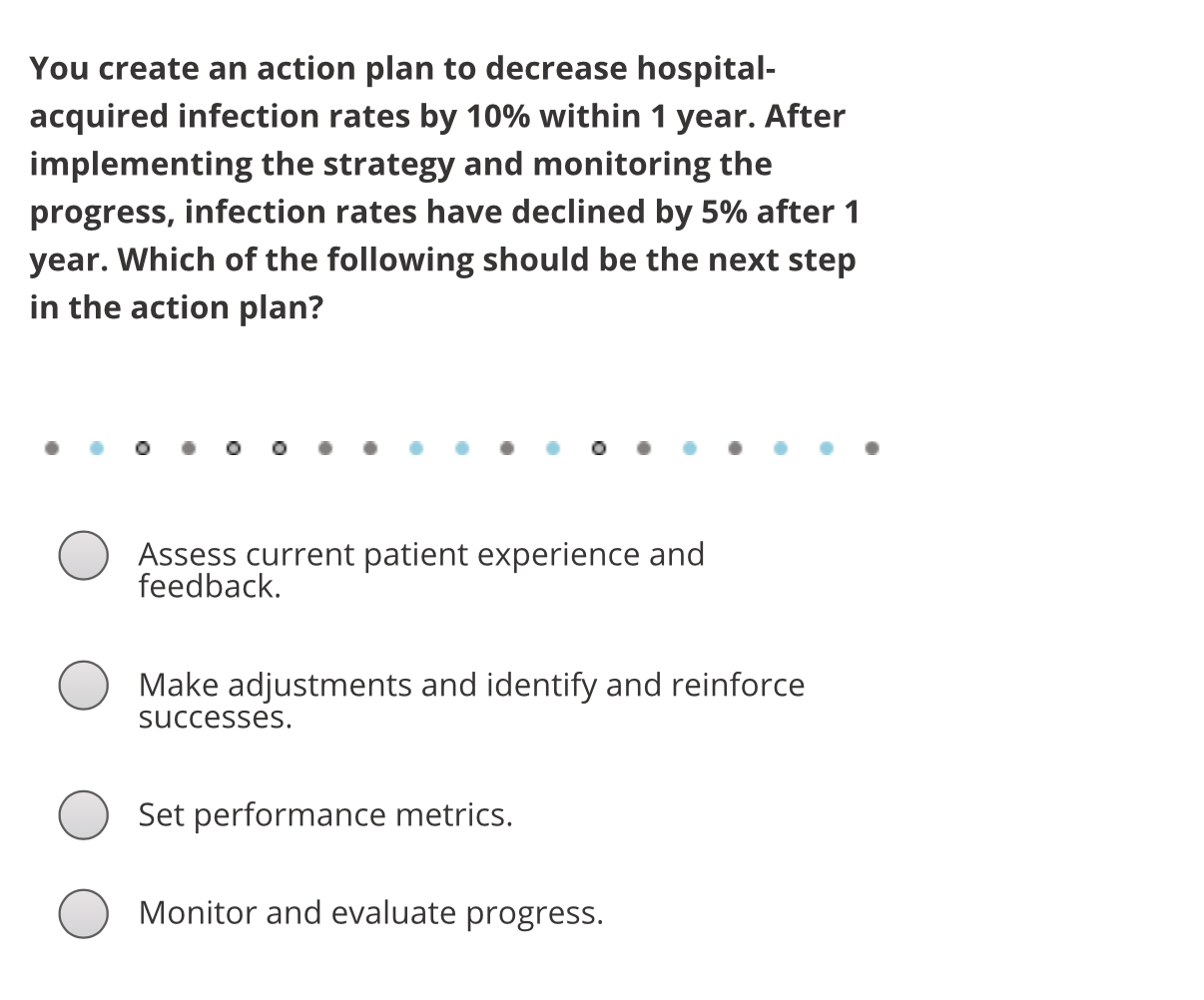Navigate using the twelfth blue dot
The image size is (1204, 1000).
[552, 448]
